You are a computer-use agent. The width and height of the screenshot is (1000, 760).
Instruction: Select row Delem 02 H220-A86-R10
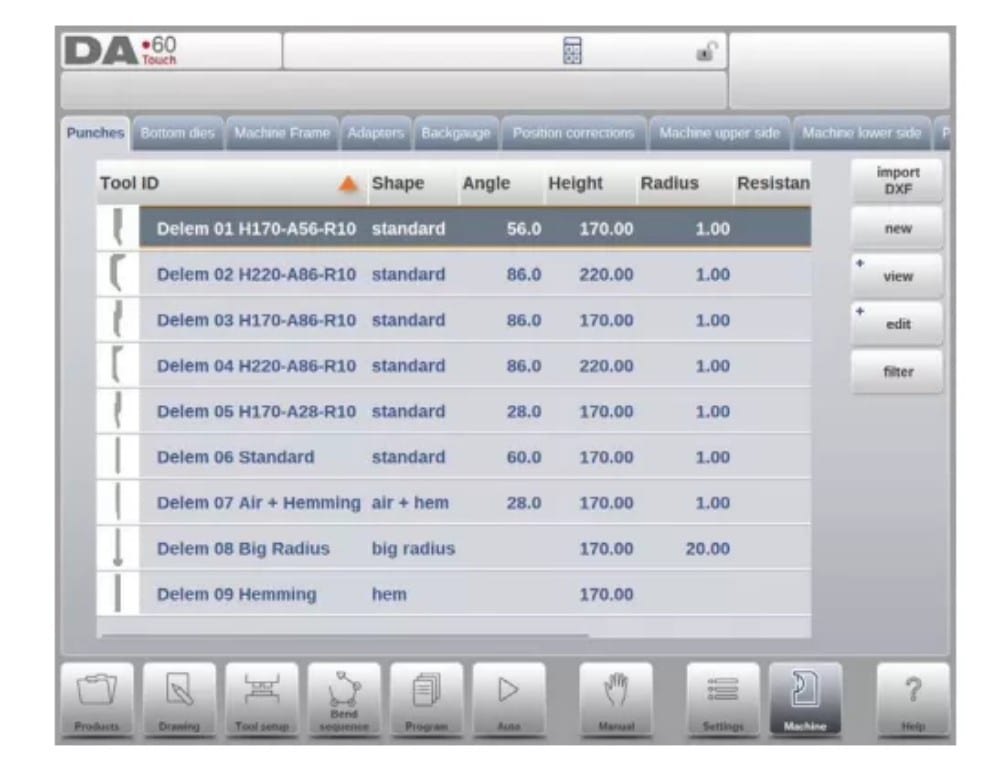point(454,274)
